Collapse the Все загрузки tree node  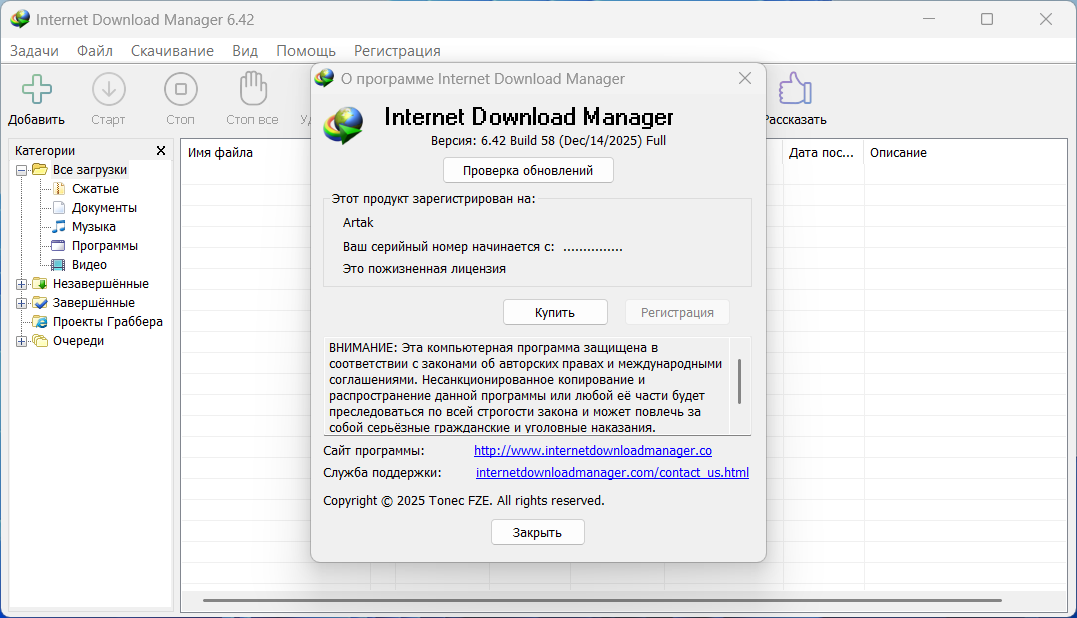point(21,170)
